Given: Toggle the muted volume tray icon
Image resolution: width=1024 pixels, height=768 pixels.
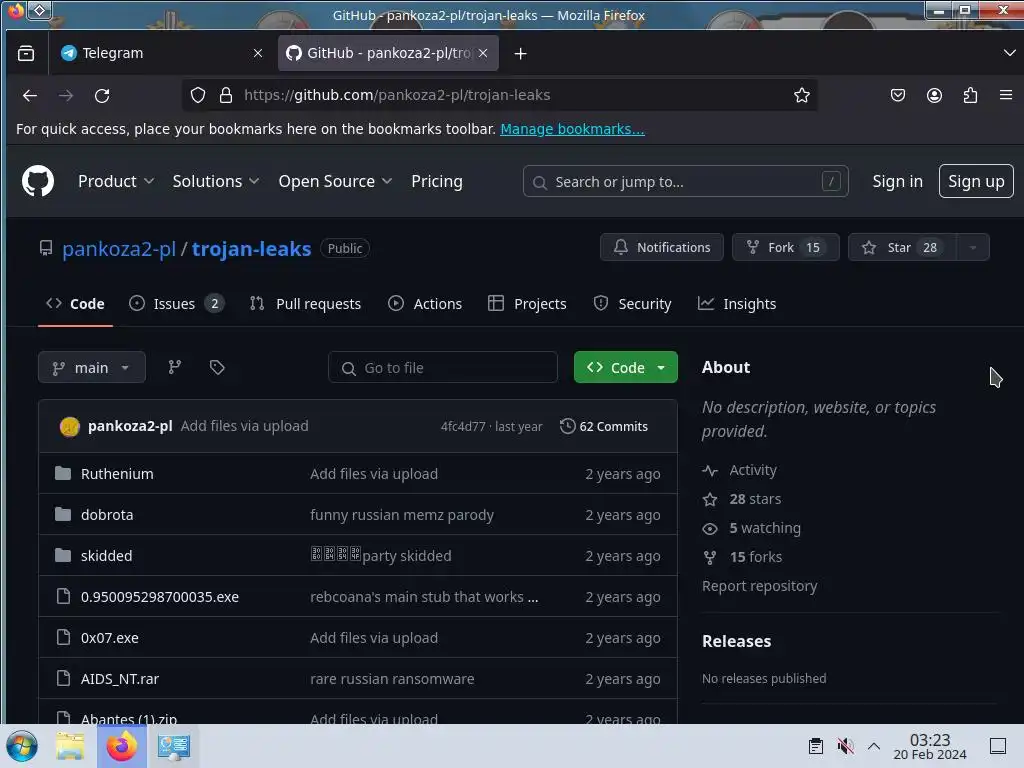Looking at the screenshot, I should pyautogui.click(x=845, y=746).
